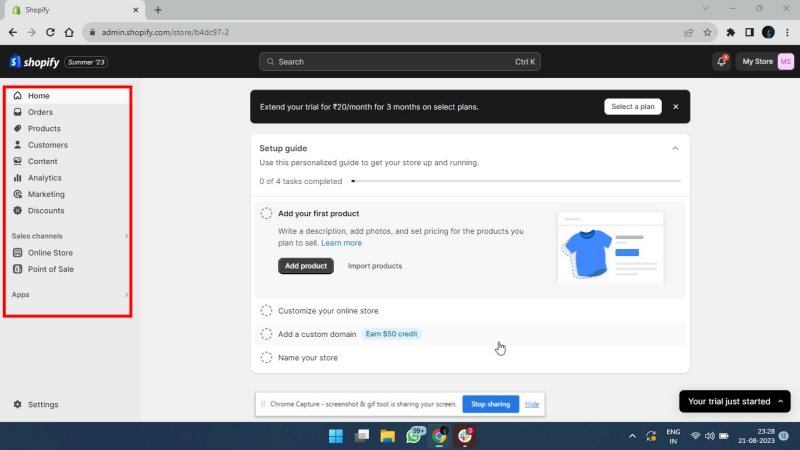Image resolution: width=800 pixels, height=450 pixels.
Task: Click the Earn $50 credit badge
Action: [391, 334]
